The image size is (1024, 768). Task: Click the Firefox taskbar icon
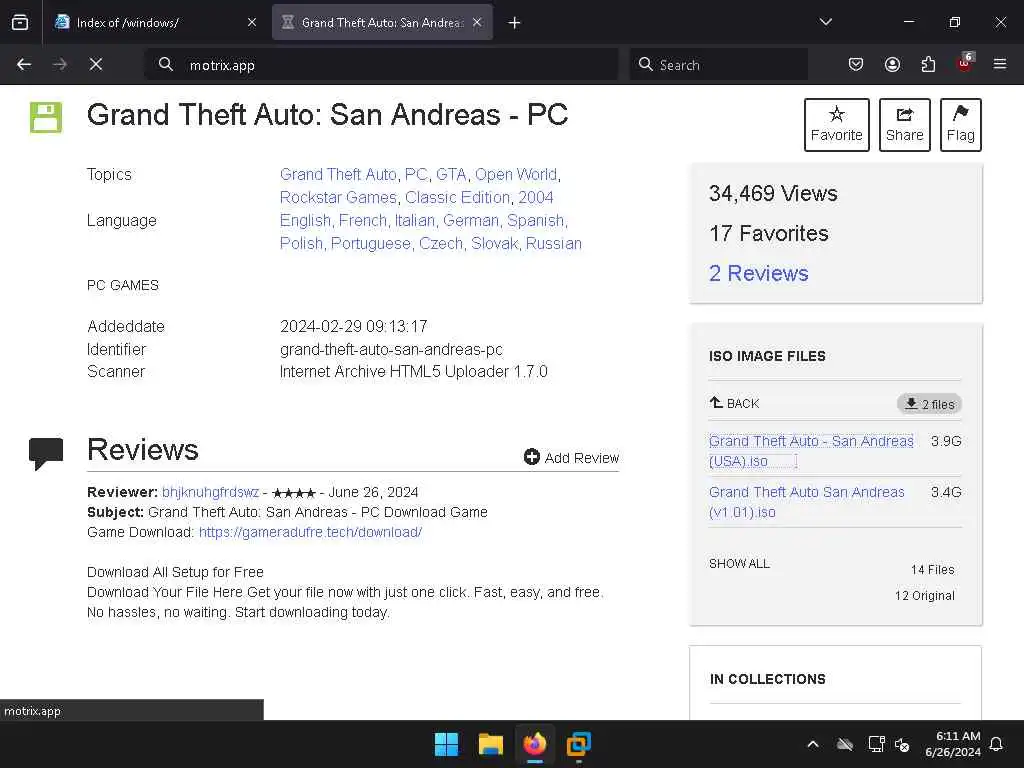(535, 744)
